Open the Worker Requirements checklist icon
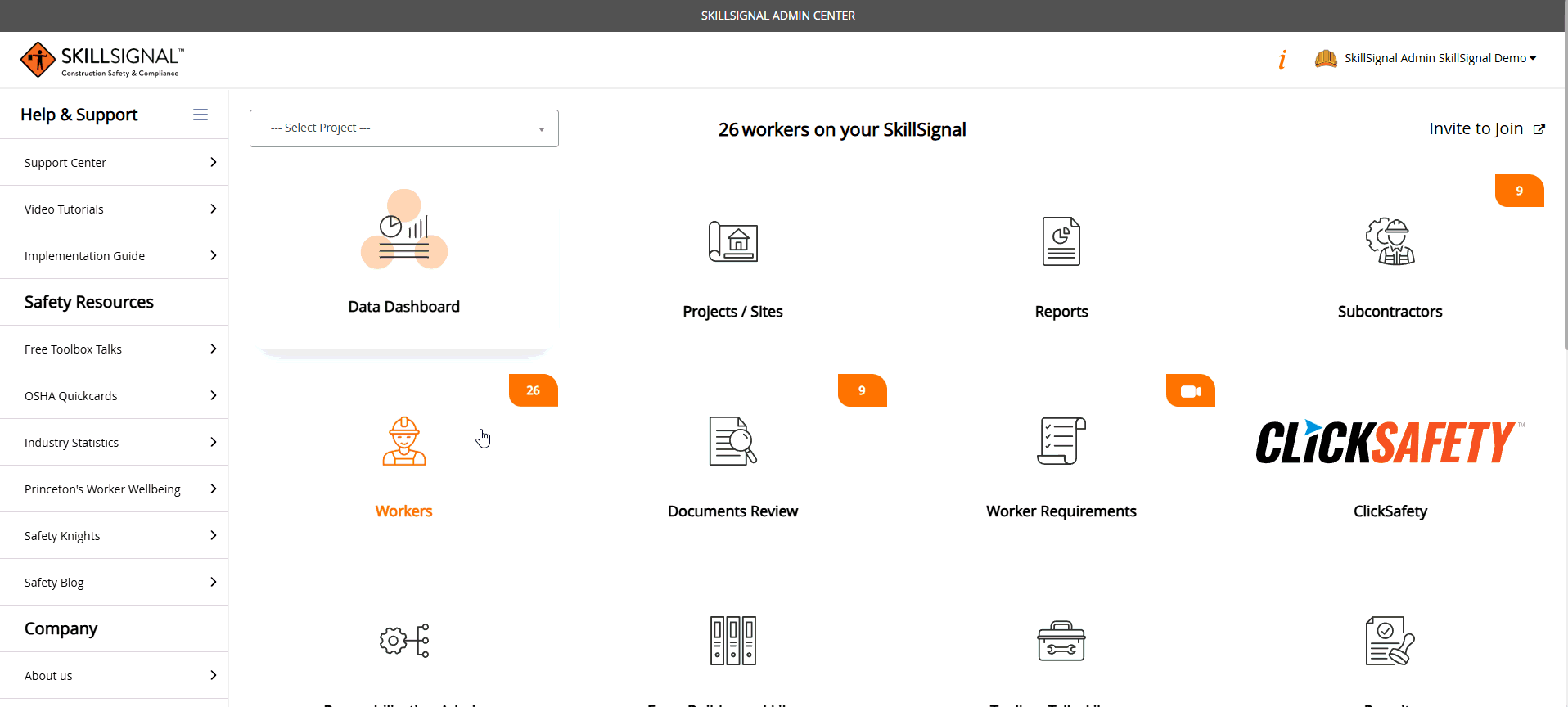Viewport: 1568px width, 707px height. 1061,441
